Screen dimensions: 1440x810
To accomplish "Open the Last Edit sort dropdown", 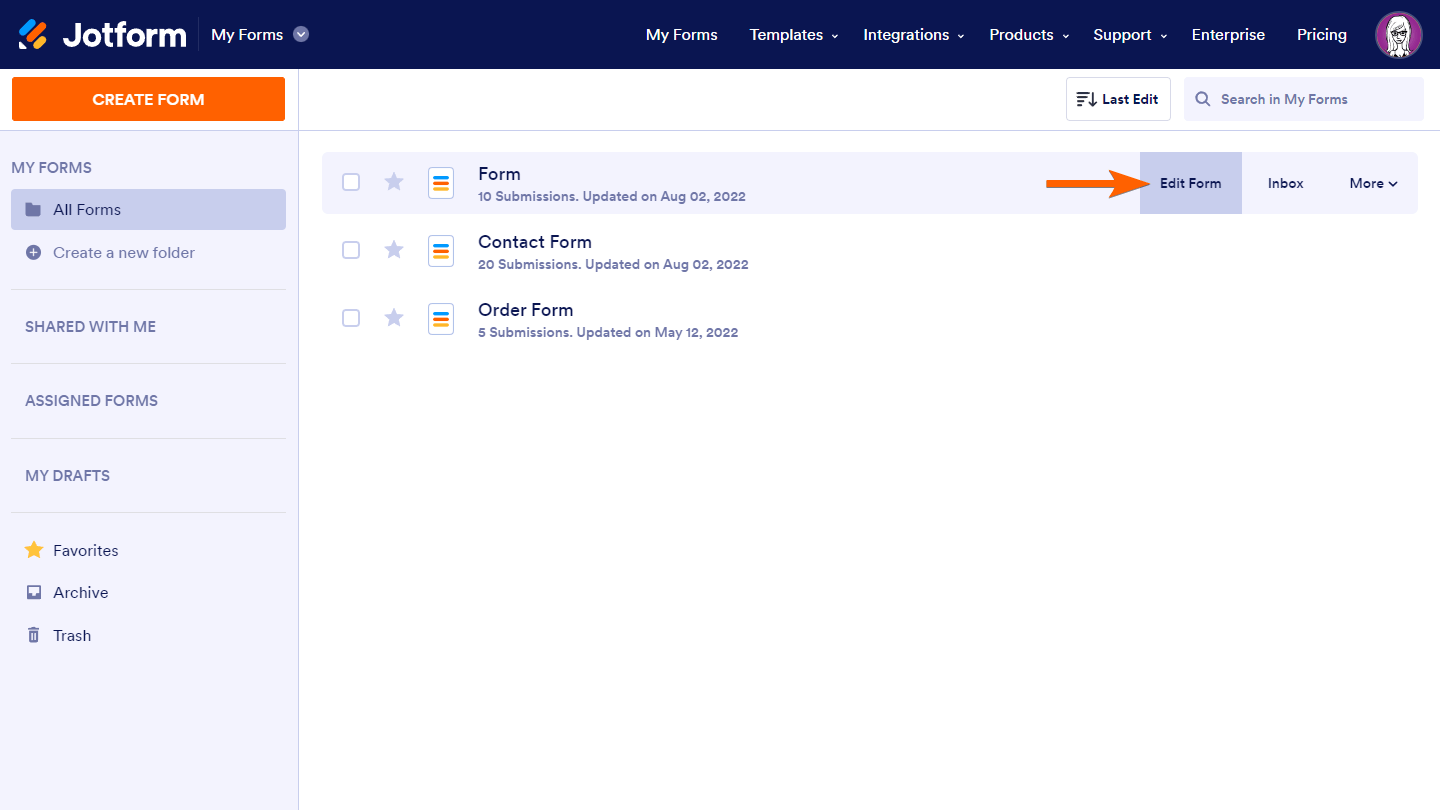I will click(1118, 99).
